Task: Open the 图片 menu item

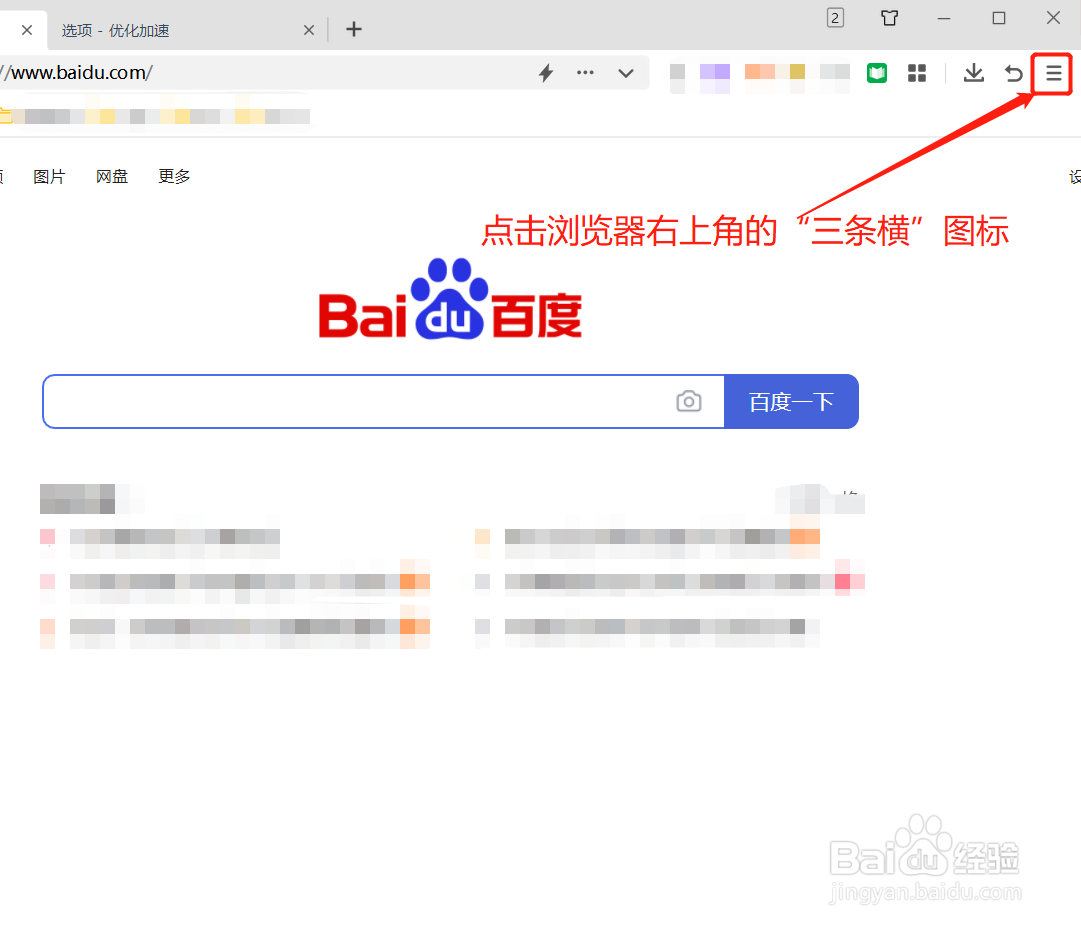Action: point(50,176)
